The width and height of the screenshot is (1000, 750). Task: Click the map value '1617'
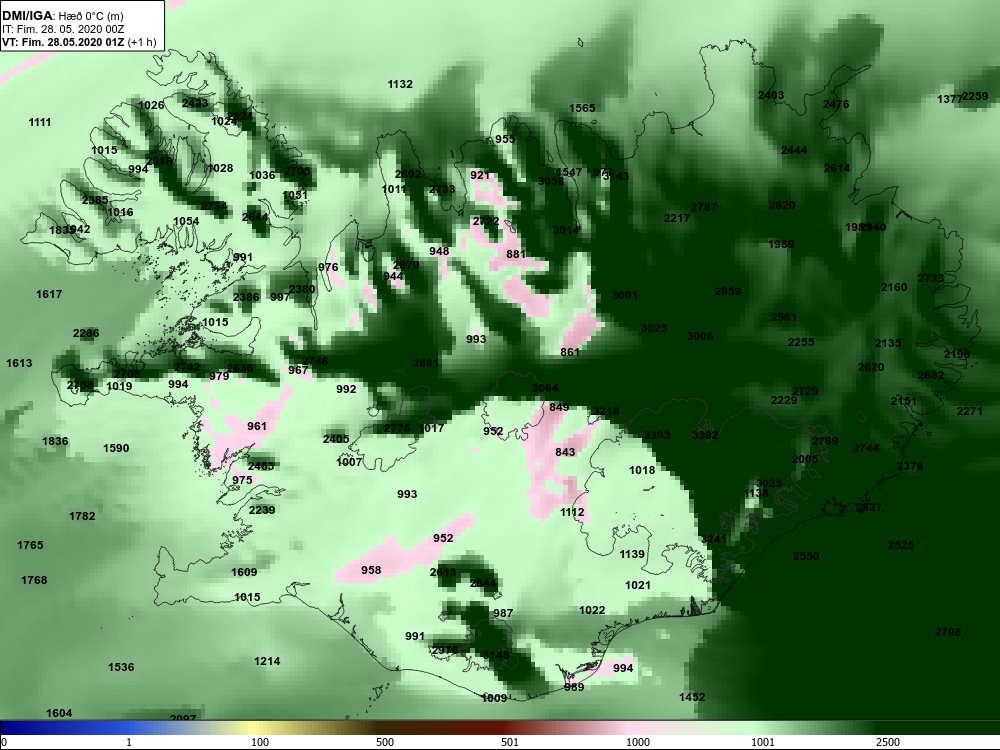pyautogui.click(x=49, y=295)
